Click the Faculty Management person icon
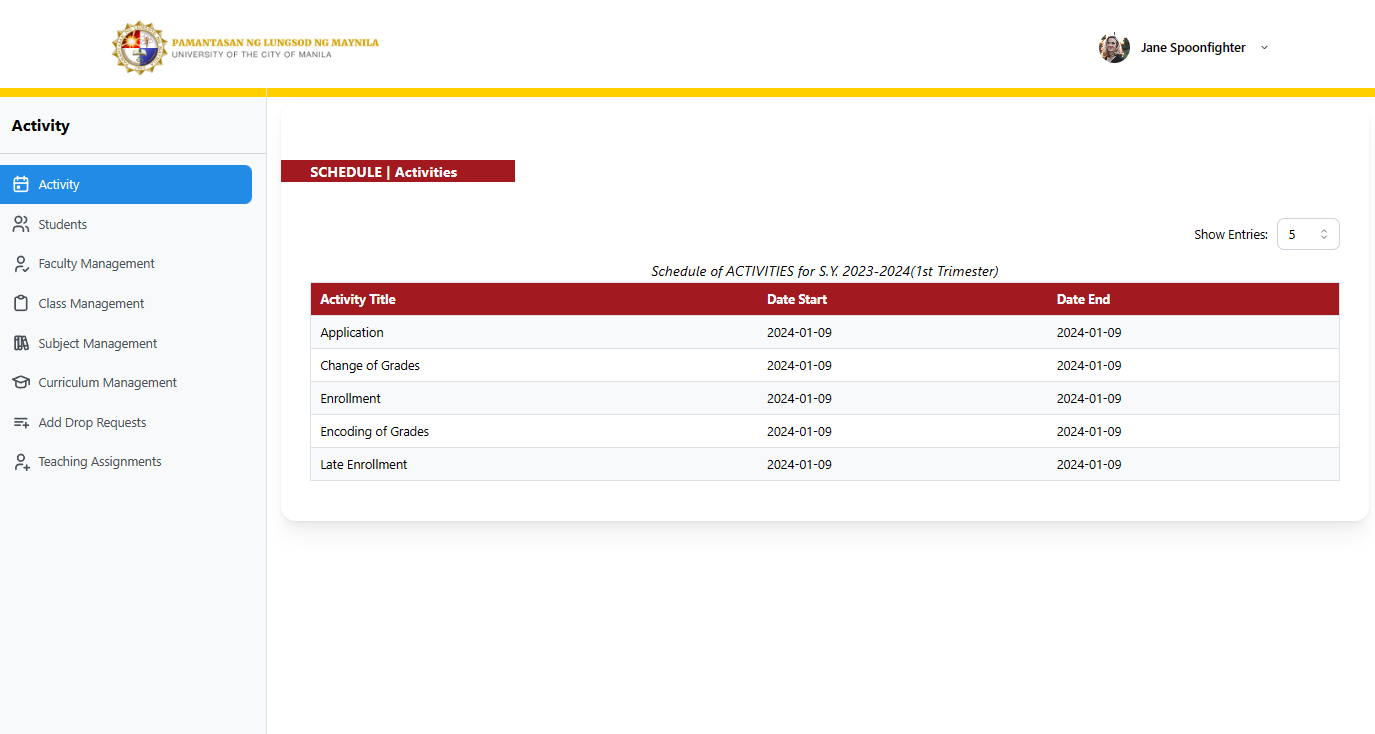 tap(20, 264)
